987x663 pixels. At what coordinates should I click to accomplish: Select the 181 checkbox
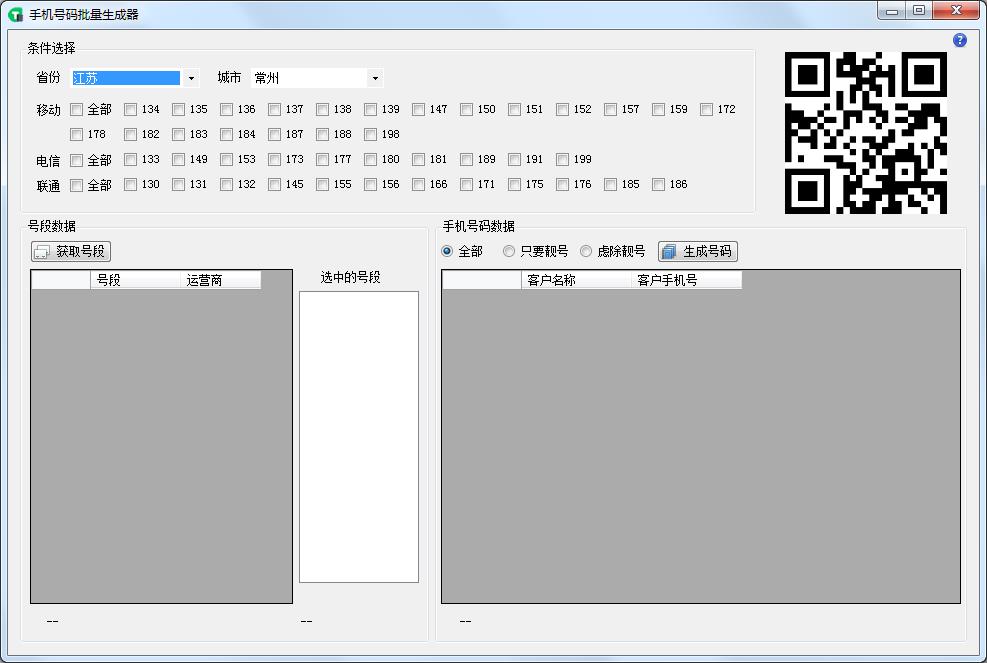[418, 160]
